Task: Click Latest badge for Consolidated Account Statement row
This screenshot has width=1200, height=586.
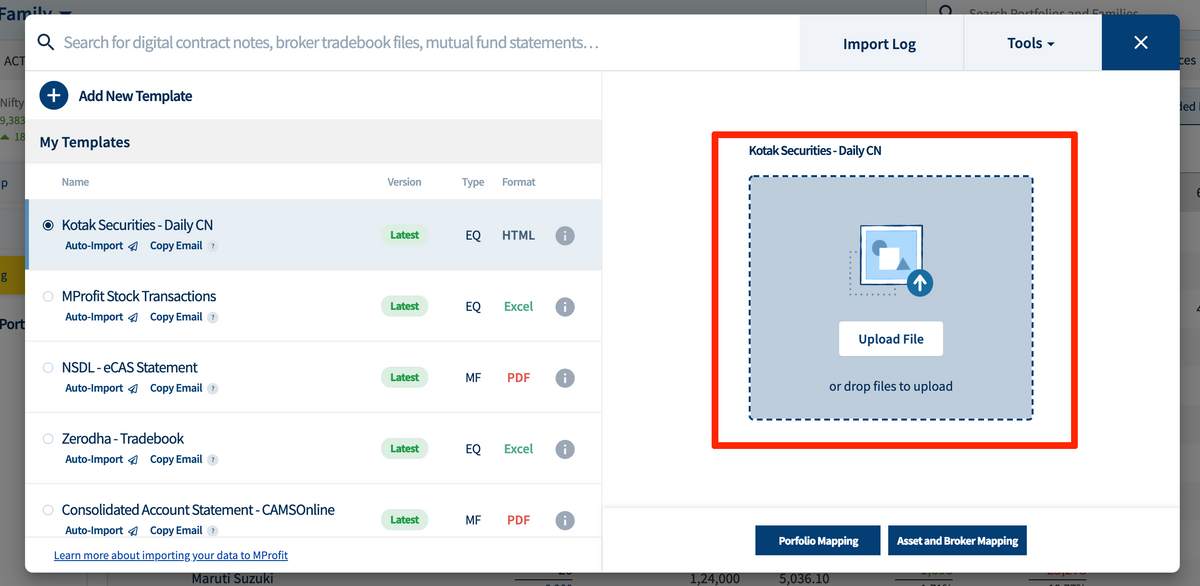Action: [x=405, y=519]
